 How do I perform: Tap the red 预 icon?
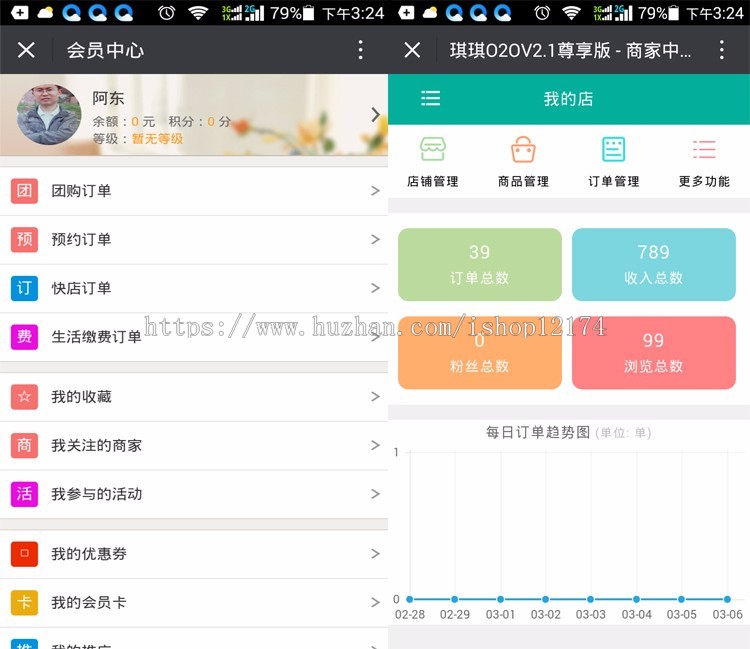24,239
